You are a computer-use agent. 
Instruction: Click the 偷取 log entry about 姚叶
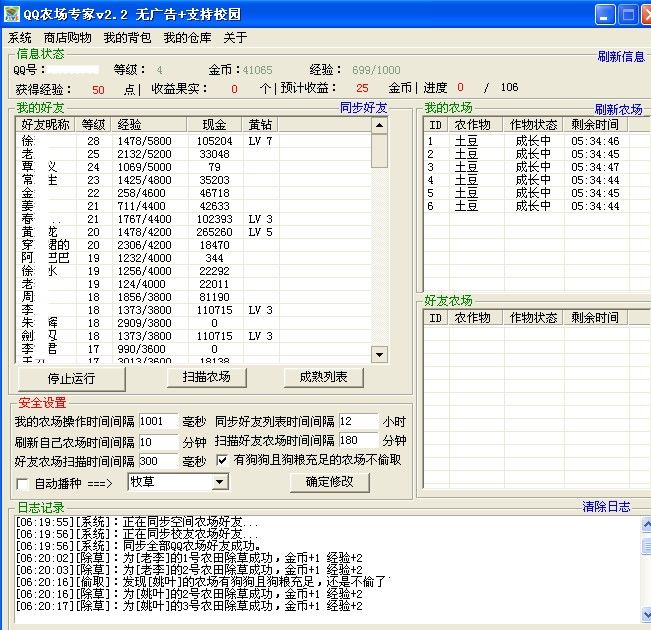tap(203, 582)
